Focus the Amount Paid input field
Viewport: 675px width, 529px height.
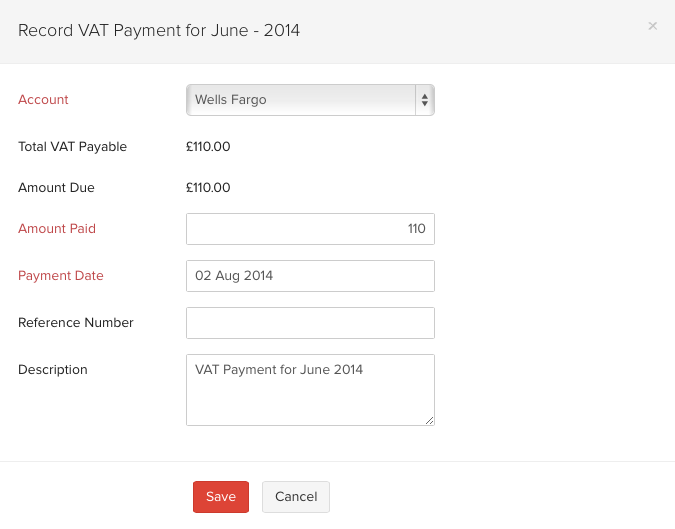(310, 229)
